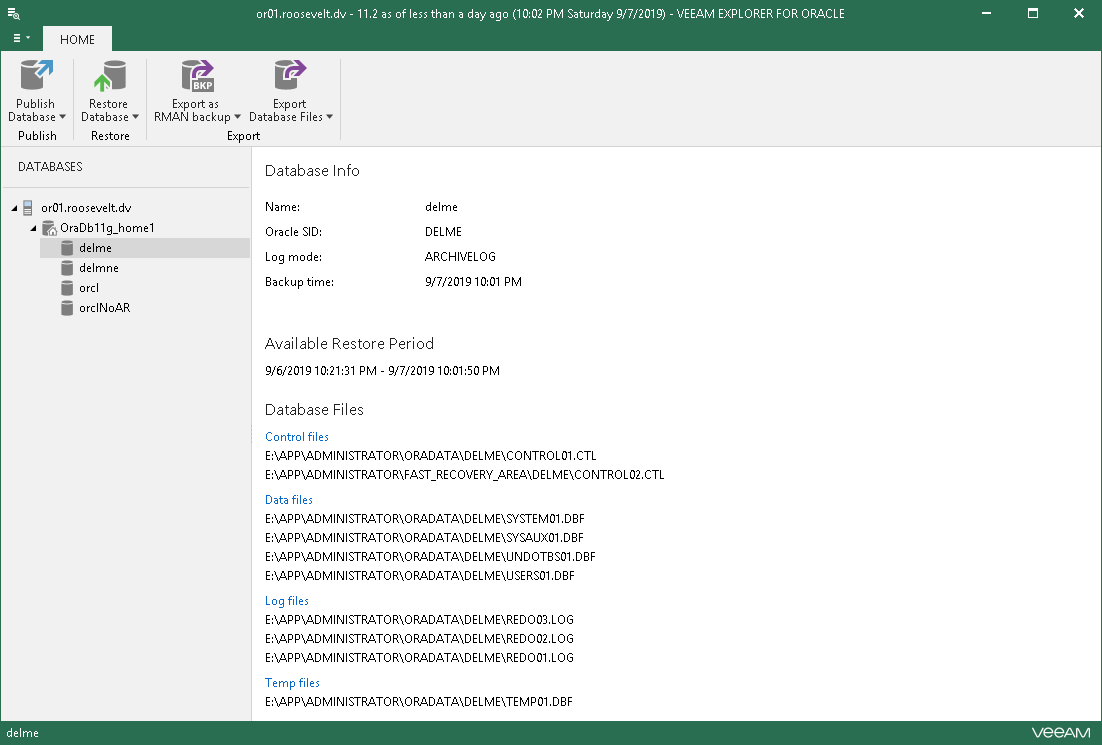This screenshot has height=745, width=1102.
Task: Select OraDb11g_home1 in the tree
Action: click(x=108, y=228)
